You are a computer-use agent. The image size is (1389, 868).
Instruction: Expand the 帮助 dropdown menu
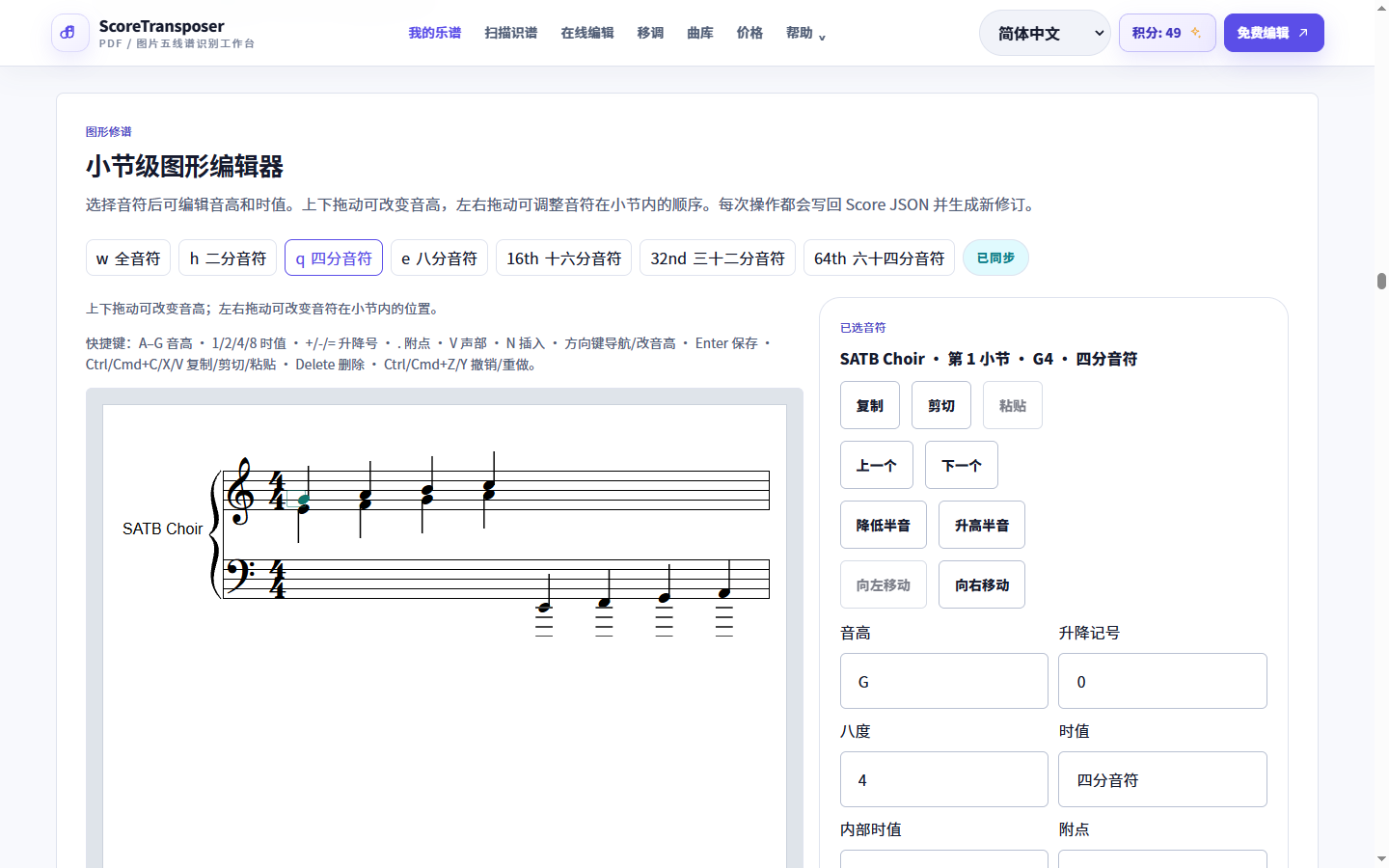pyautogui.click(x=805, y=33)
